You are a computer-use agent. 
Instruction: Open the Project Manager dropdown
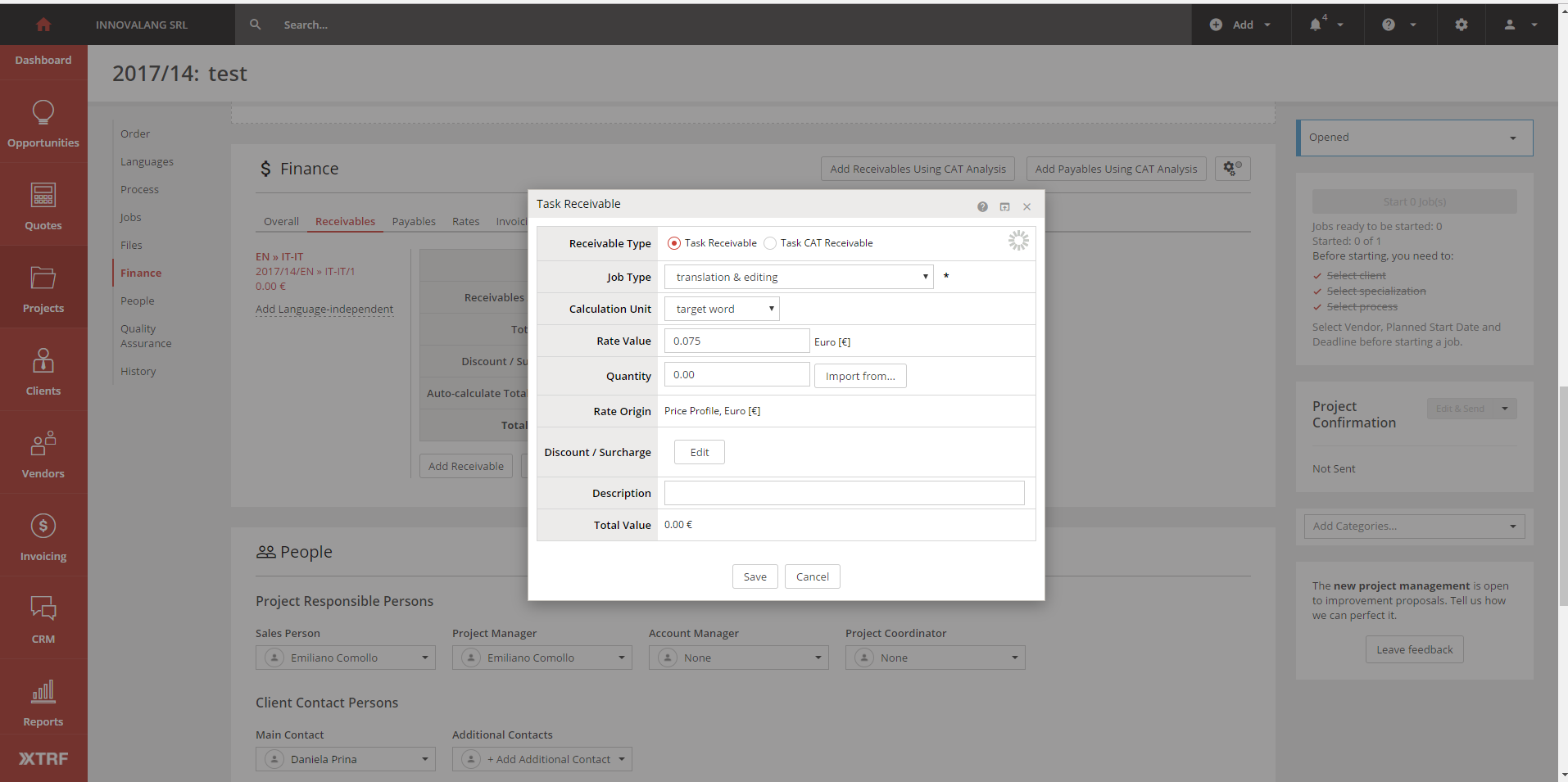coord(542,658)
